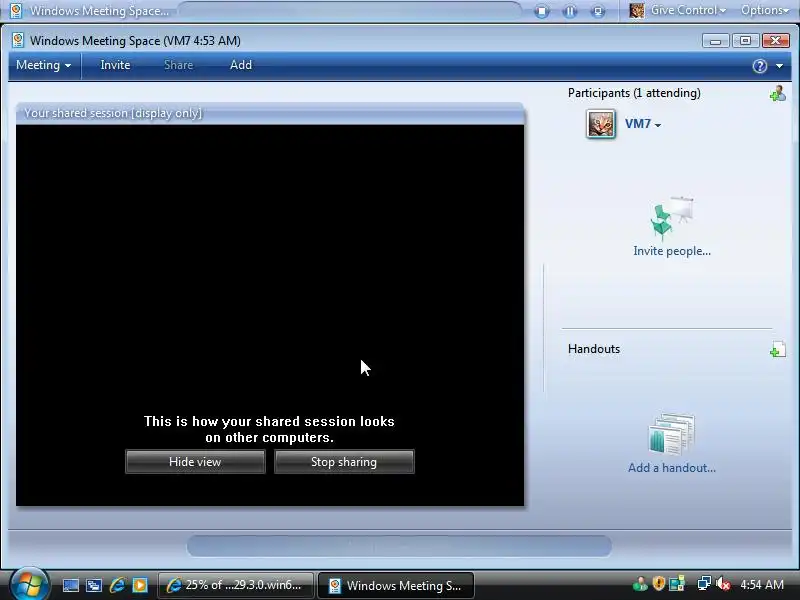The height and width of the screenshot is (600, 800).
Task: Click the Participants (1 attending) heading
Action: tap(634, 93)
